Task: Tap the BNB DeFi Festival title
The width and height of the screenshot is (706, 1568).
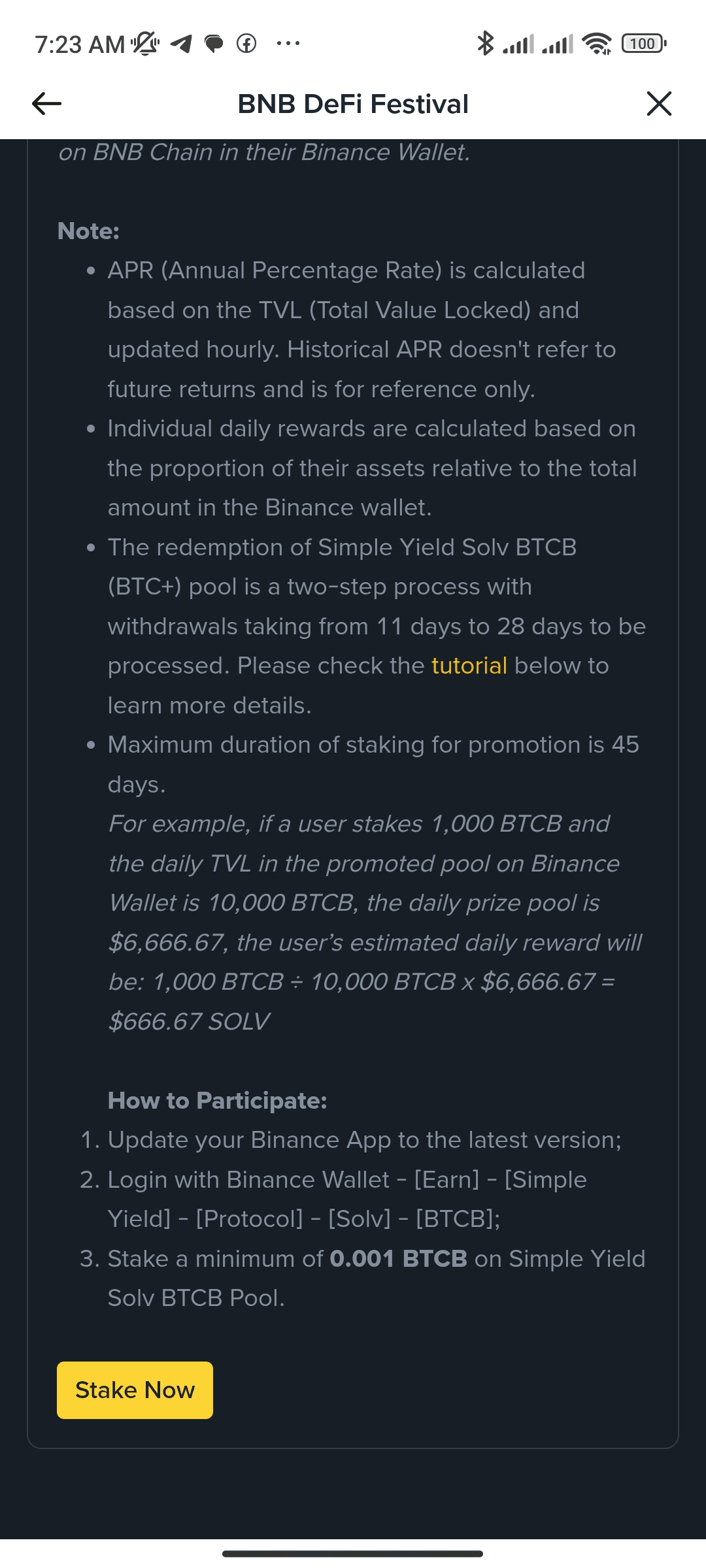Action: coord(353,104)
